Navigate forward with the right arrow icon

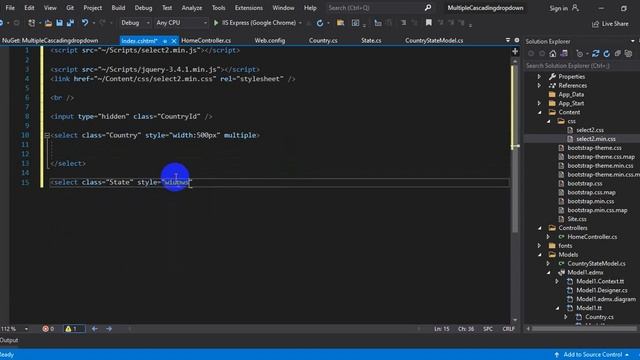(x=109, y=329)
